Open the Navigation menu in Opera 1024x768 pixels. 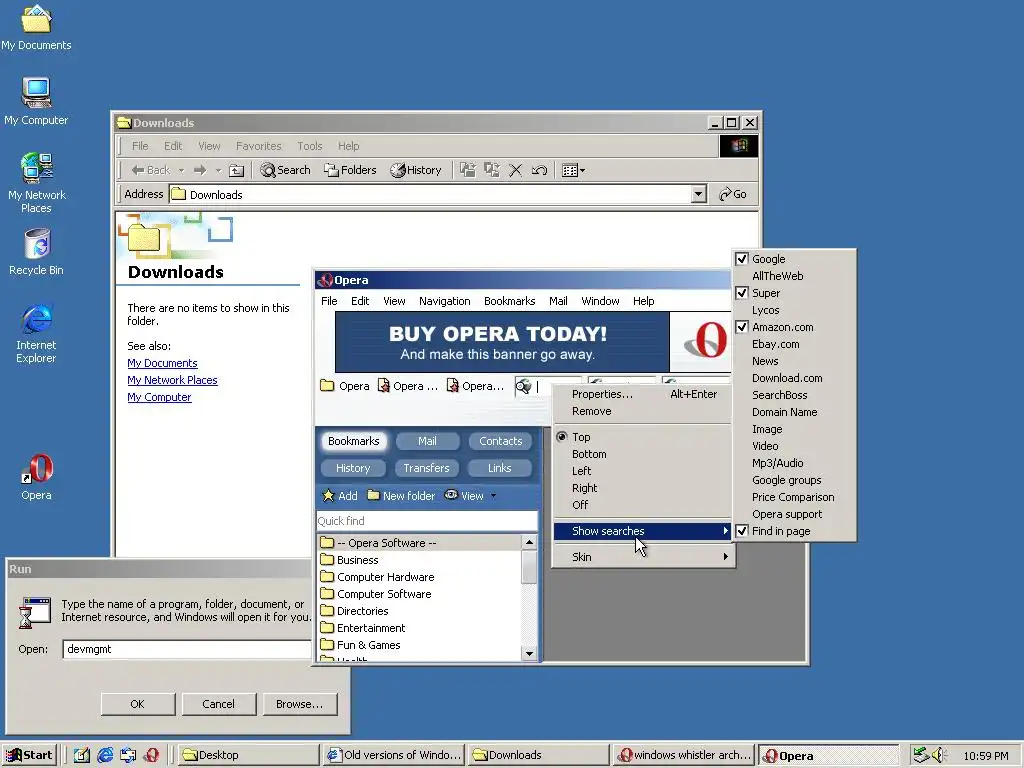[445, 301]
